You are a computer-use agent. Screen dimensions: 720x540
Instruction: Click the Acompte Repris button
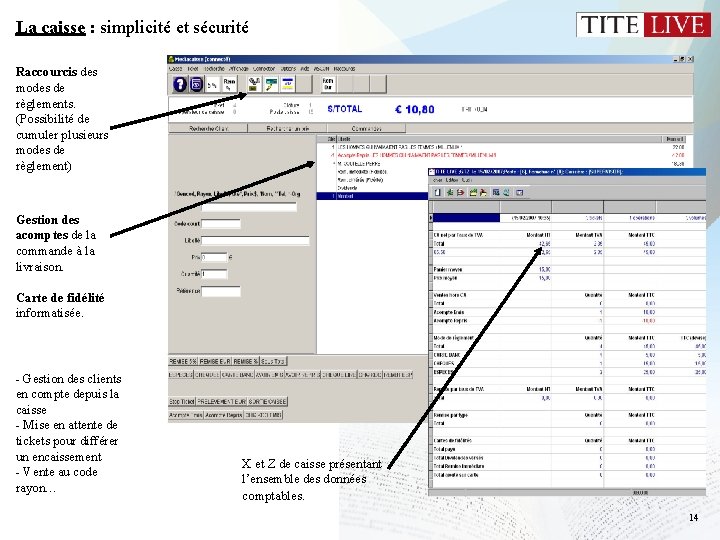pyautogui.click(x=224, y=415)
